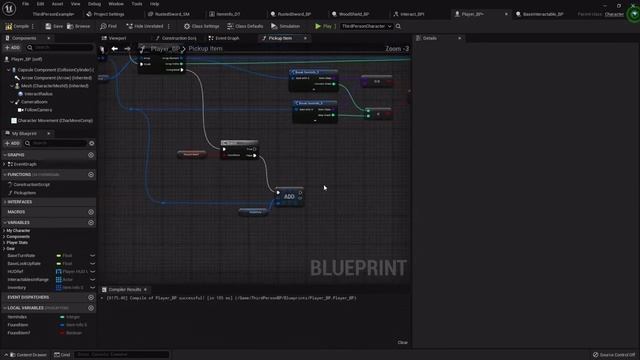
Task: Add a new function with plus icon
Action: coord(91,175)
